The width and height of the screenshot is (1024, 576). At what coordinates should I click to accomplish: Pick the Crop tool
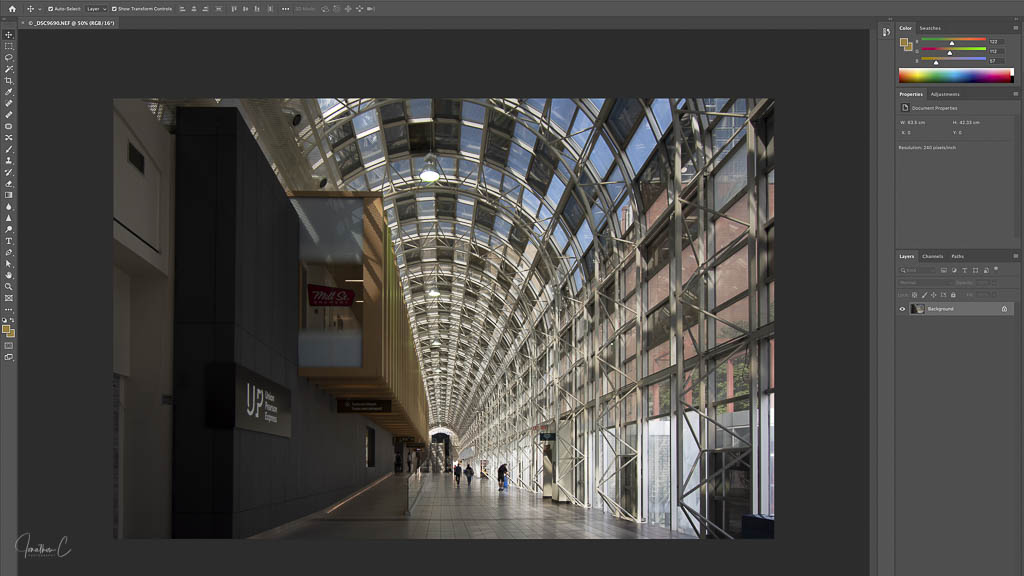9,81
